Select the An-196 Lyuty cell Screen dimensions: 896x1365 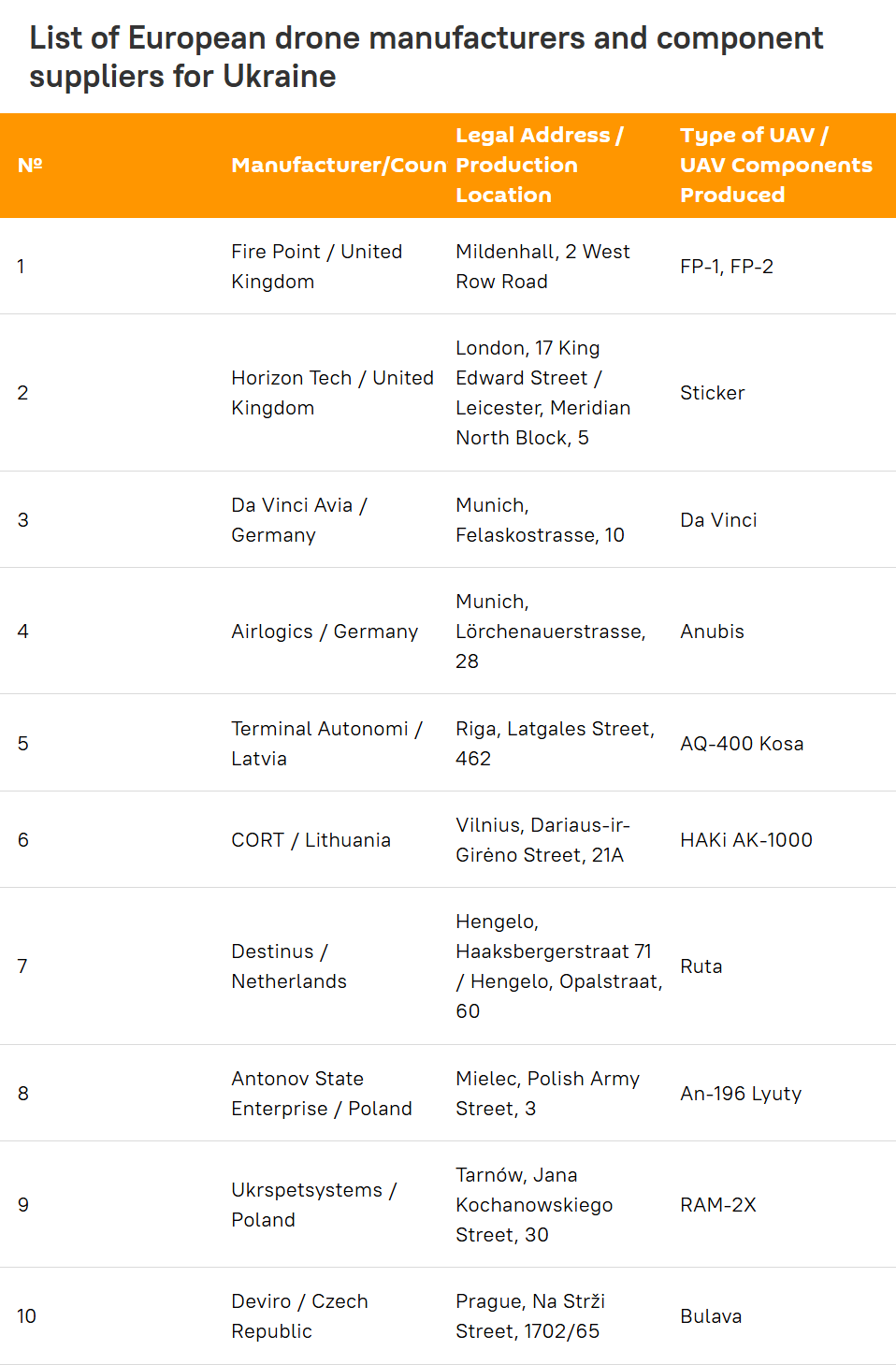click(x=741, y=1094)
